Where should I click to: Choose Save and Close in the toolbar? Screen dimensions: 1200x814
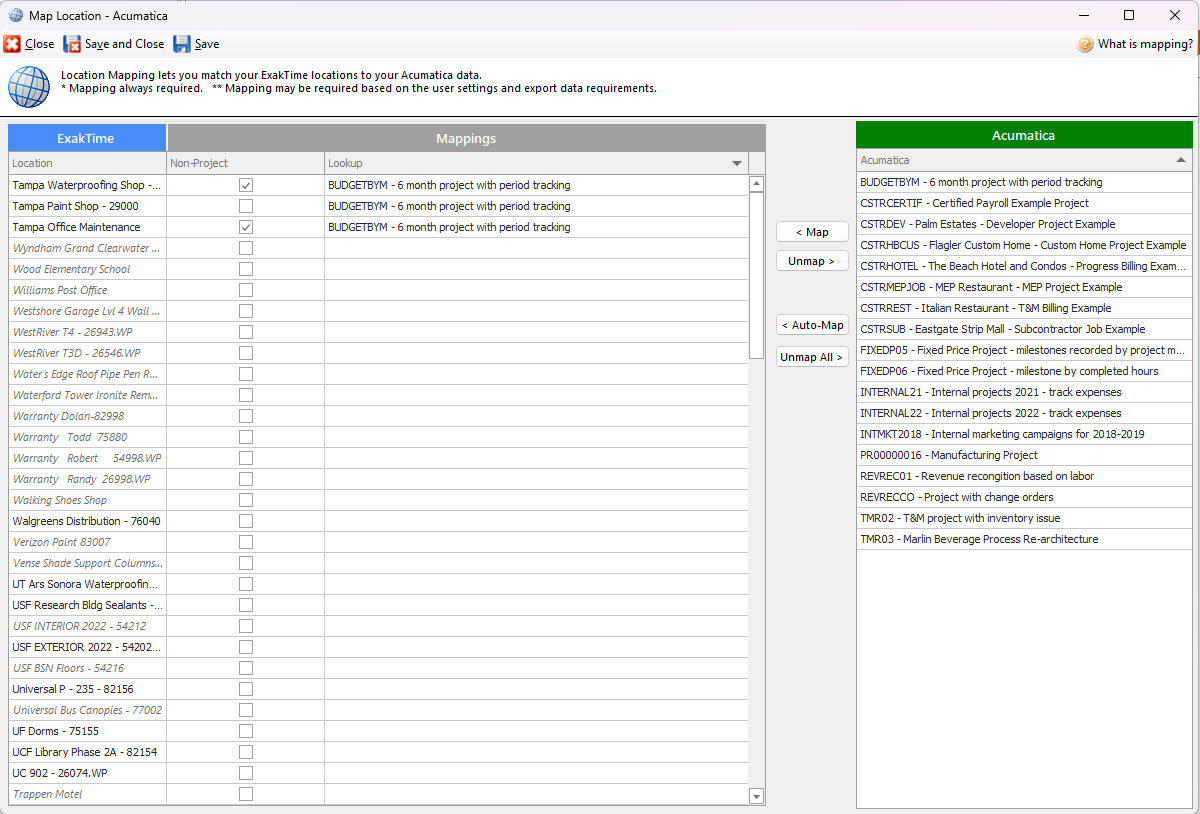114,44
